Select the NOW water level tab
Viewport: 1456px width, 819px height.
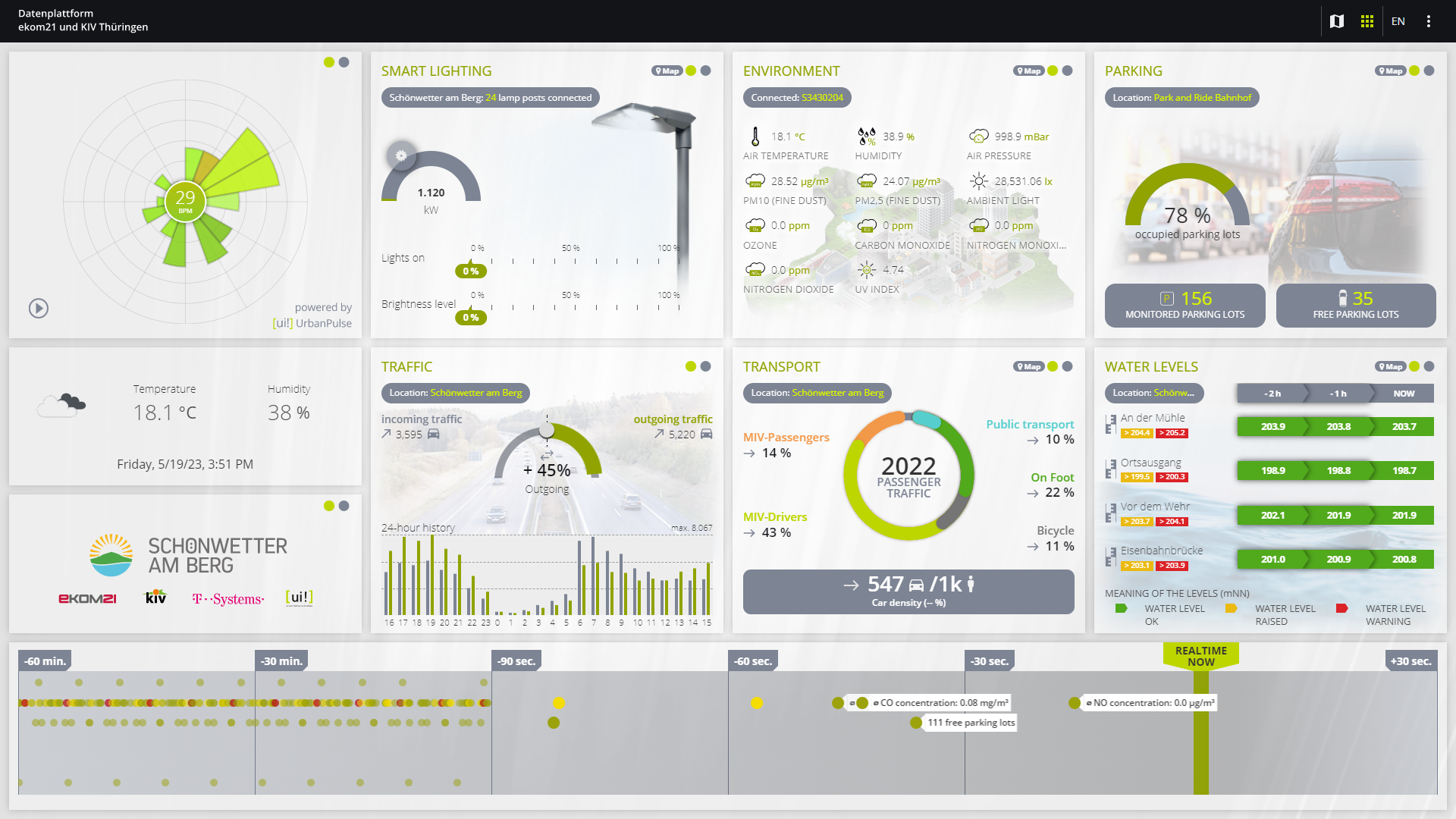point(1403,394)
